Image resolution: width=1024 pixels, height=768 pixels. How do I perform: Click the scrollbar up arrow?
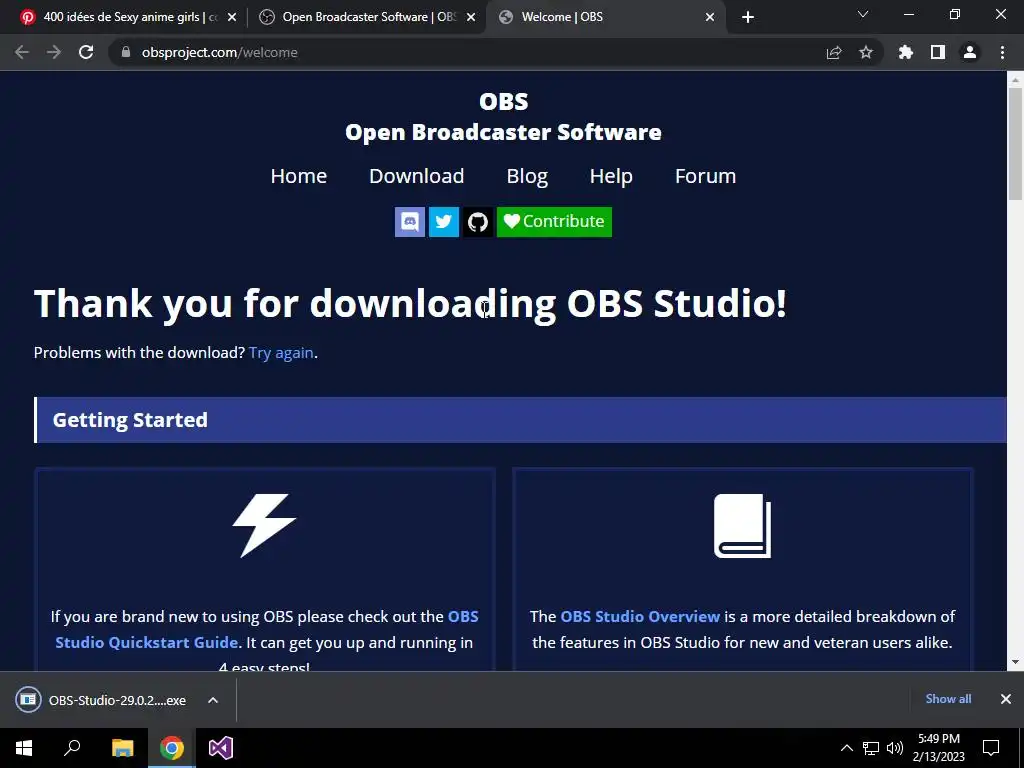1015,79
